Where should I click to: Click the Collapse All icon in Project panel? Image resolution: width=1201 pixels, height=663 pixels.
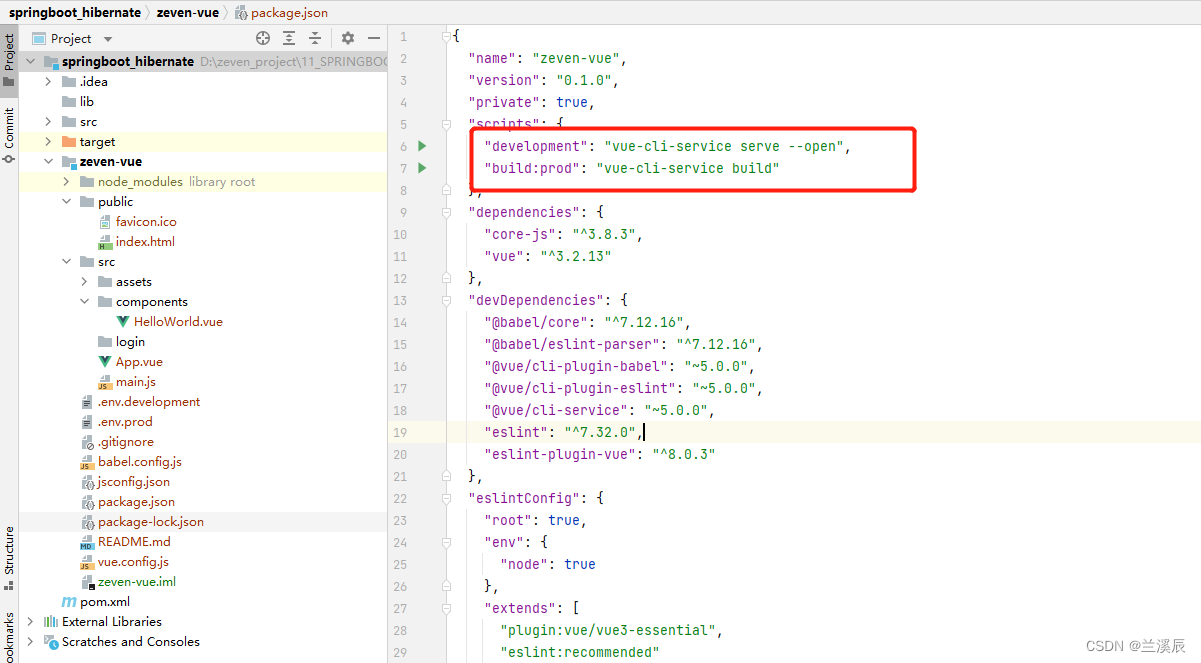[315, 38]
